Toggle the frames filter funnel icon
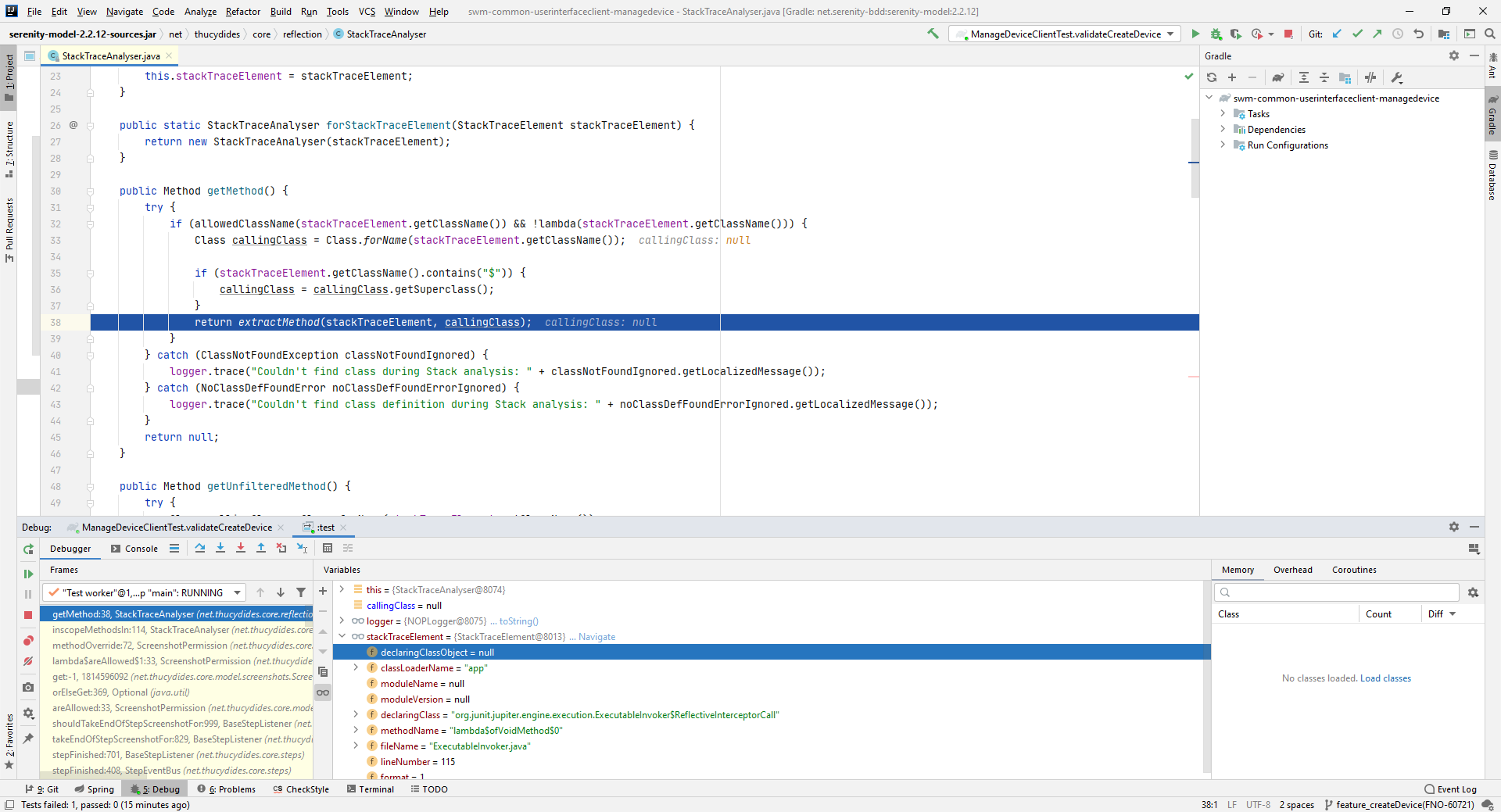The image size is (1501, 812). pos(301,592)
